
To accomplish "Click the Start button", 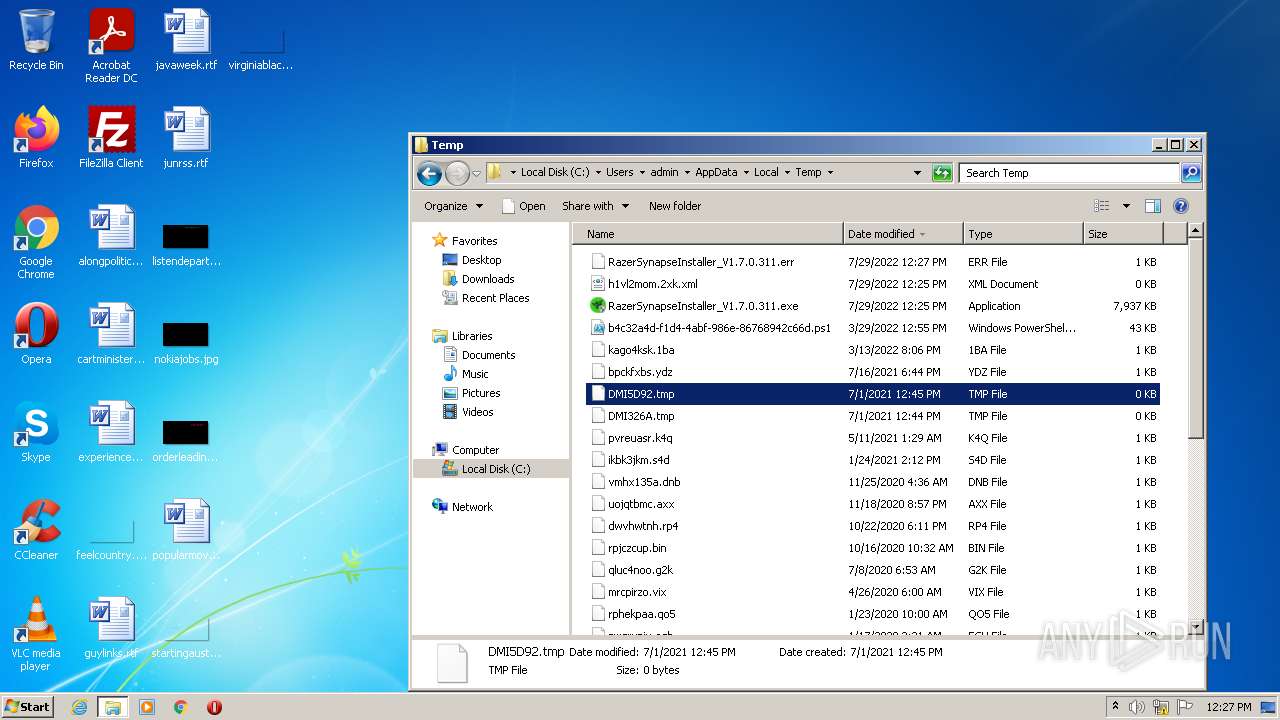I will pyautogui.click(x=28, y=707).
